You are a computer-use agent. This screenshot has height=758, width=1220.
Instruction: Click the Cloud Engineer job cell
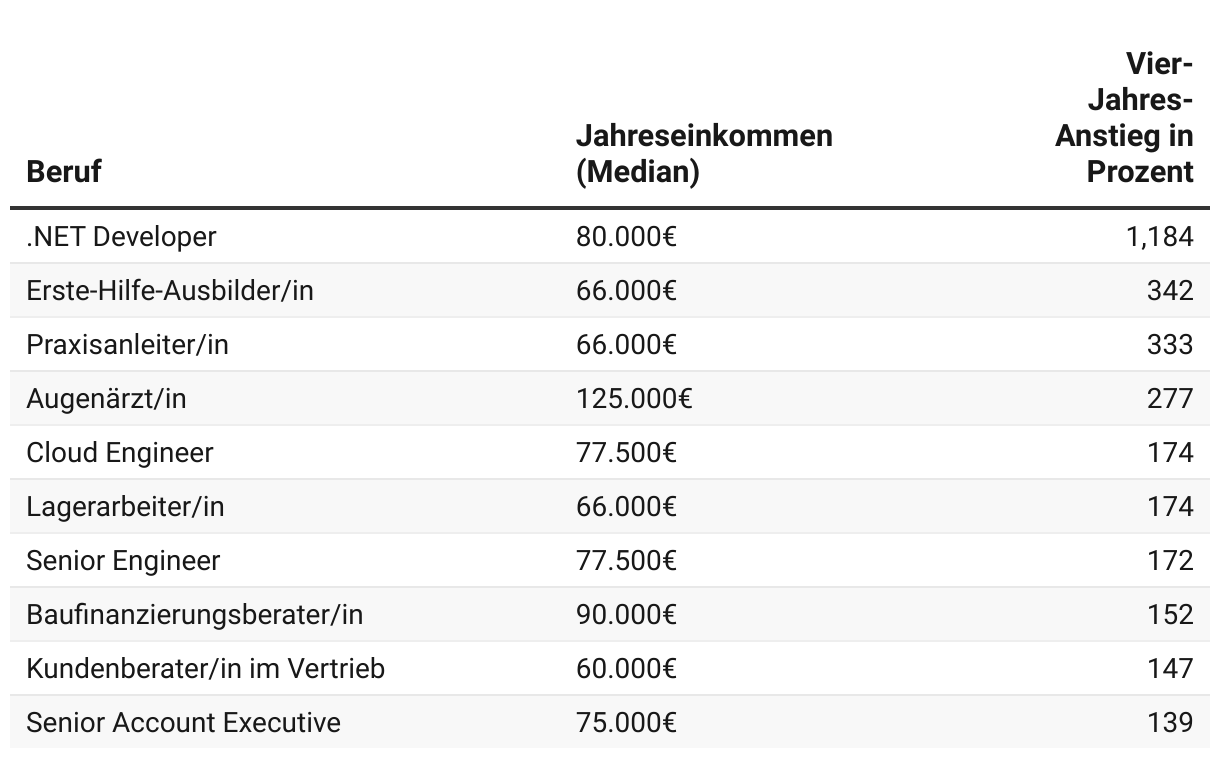120,452
